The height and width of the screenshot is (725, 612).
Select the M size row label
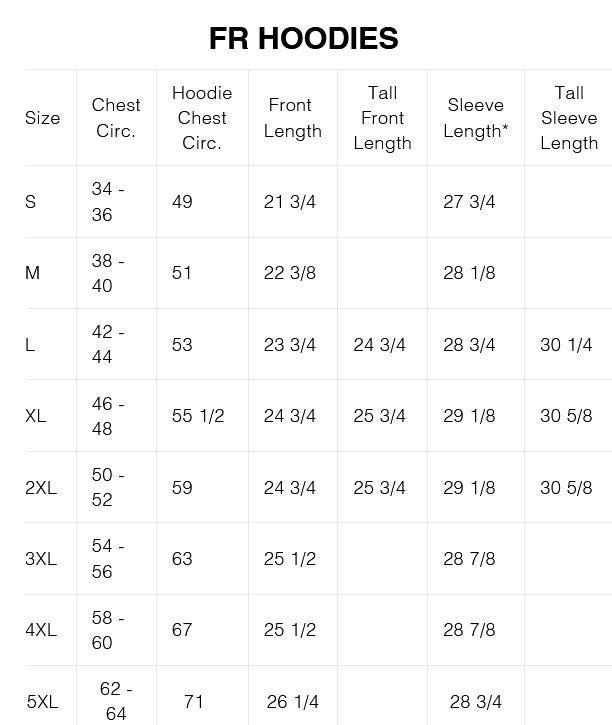click(32, 273)
